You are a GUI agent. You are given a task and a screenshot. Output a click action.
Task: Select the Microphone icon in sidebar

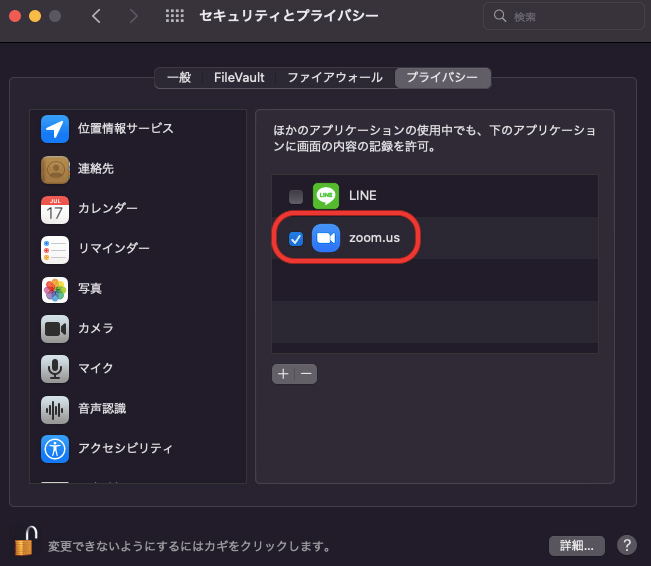click(x=55, y=369)
